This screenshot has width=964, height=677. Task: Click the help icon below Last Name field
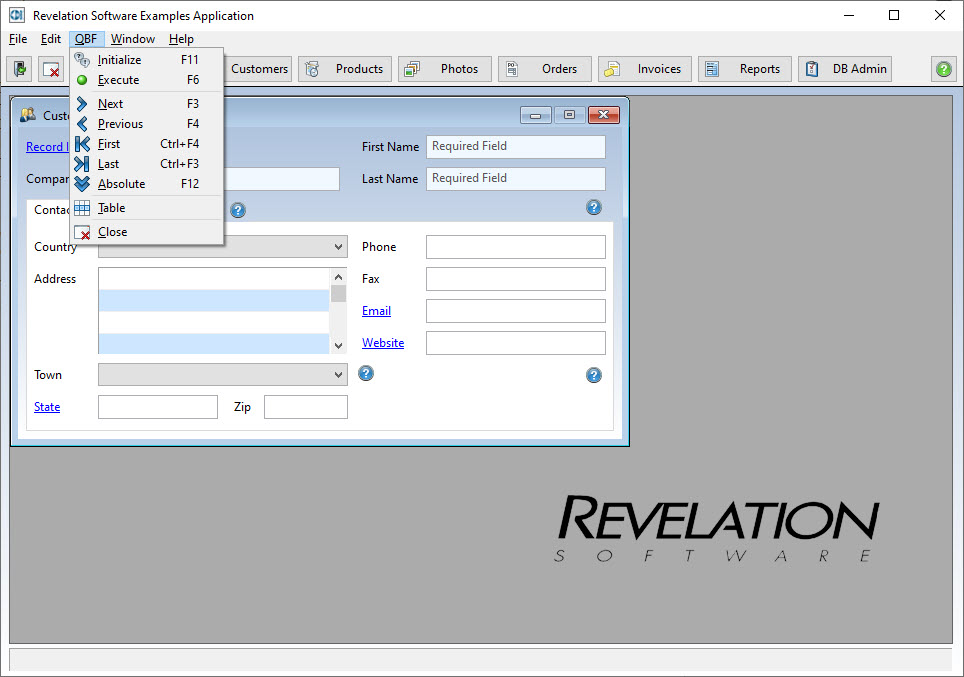click(594, 207)
